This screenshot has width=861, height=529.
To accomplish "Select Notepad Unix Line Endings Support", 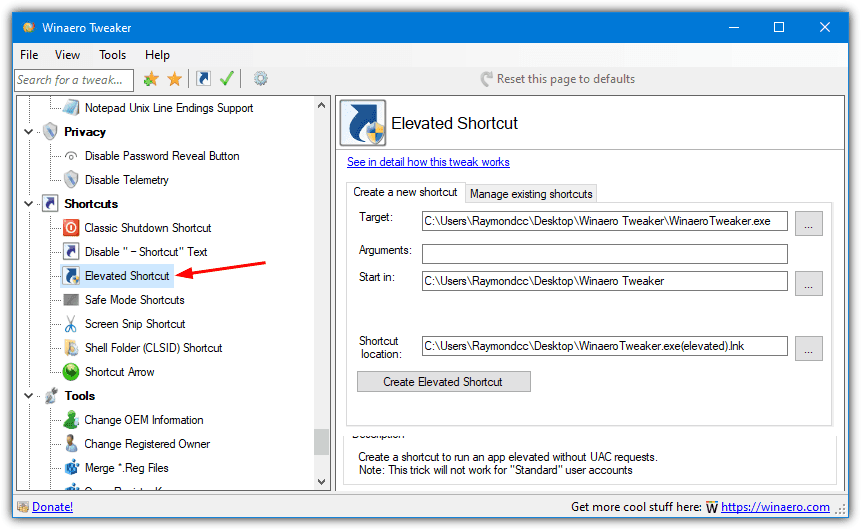I will click(169, 108).
